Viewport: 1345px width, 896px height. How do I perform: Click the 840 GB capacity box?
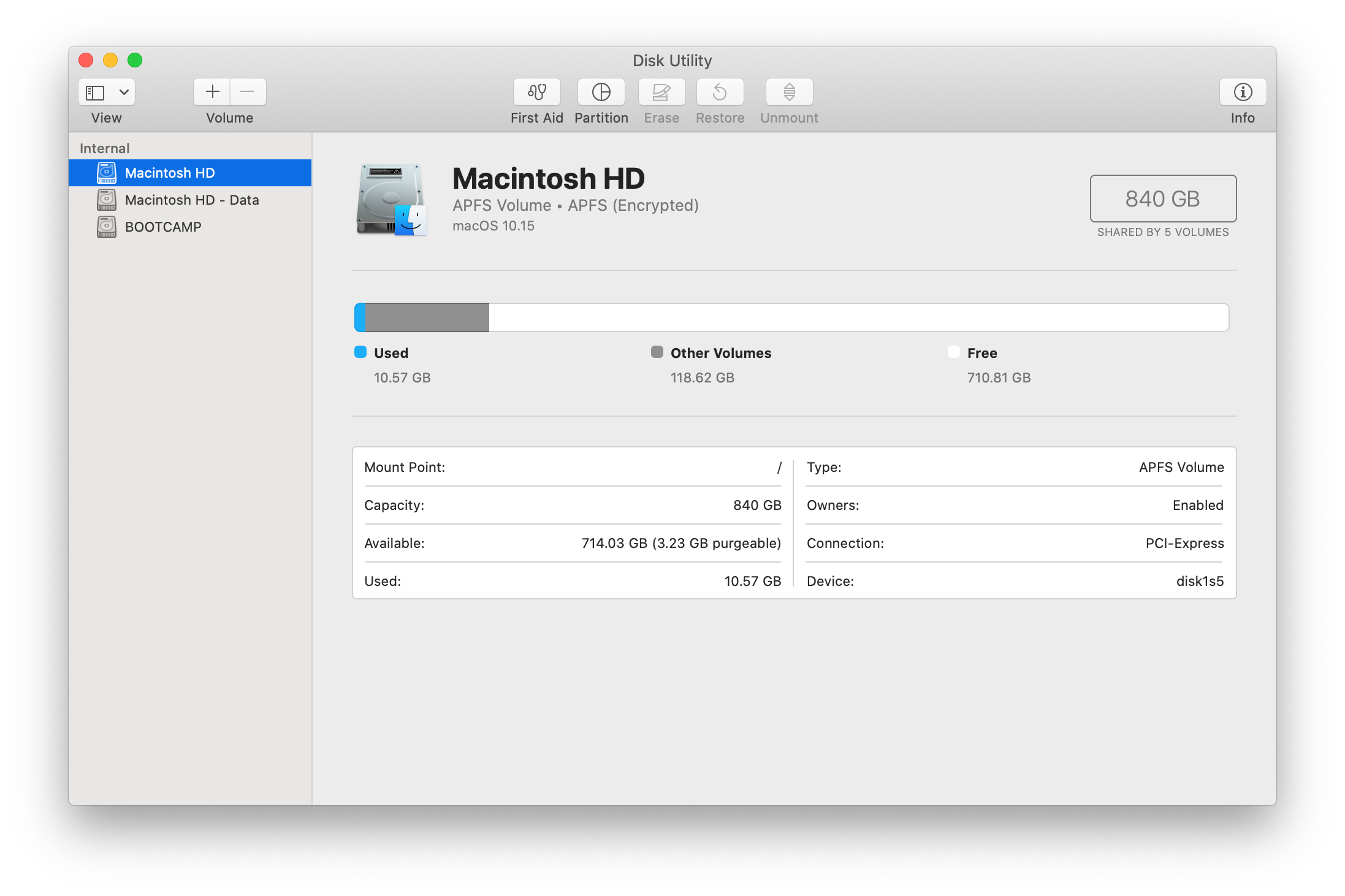(x=1162, y=199)
